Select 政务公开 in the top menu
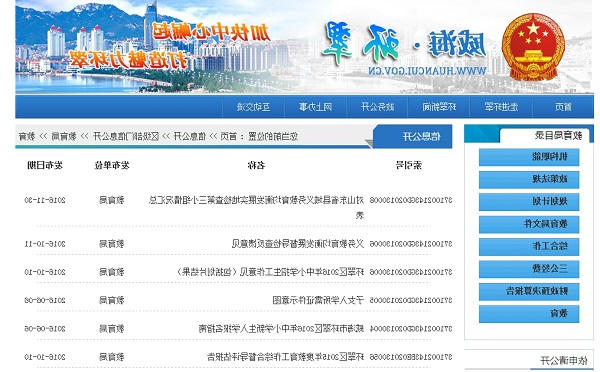 coord(377,107)
